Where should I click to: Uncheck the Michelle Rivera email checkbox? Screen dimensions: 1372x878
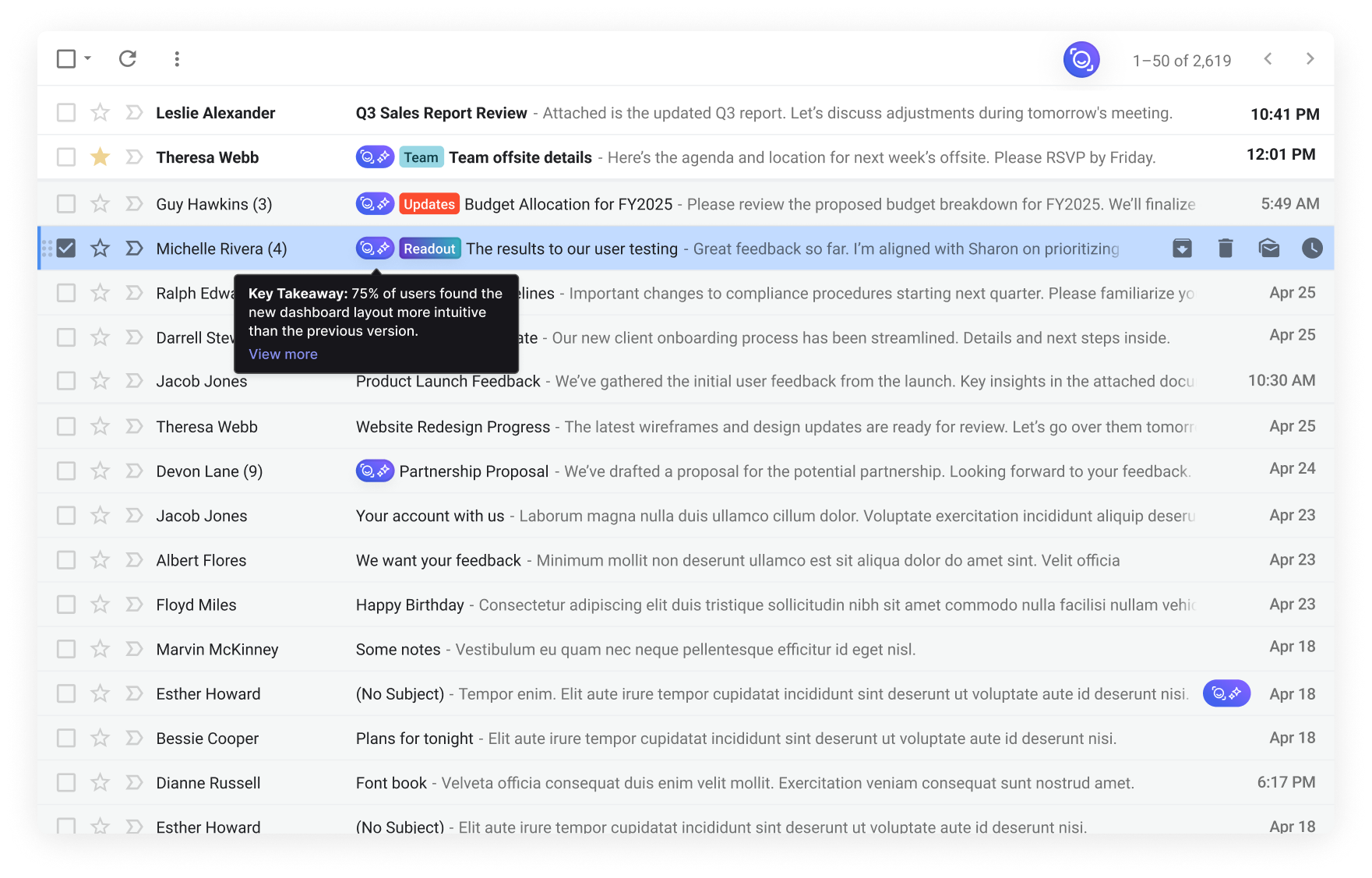tap(66, 249)
